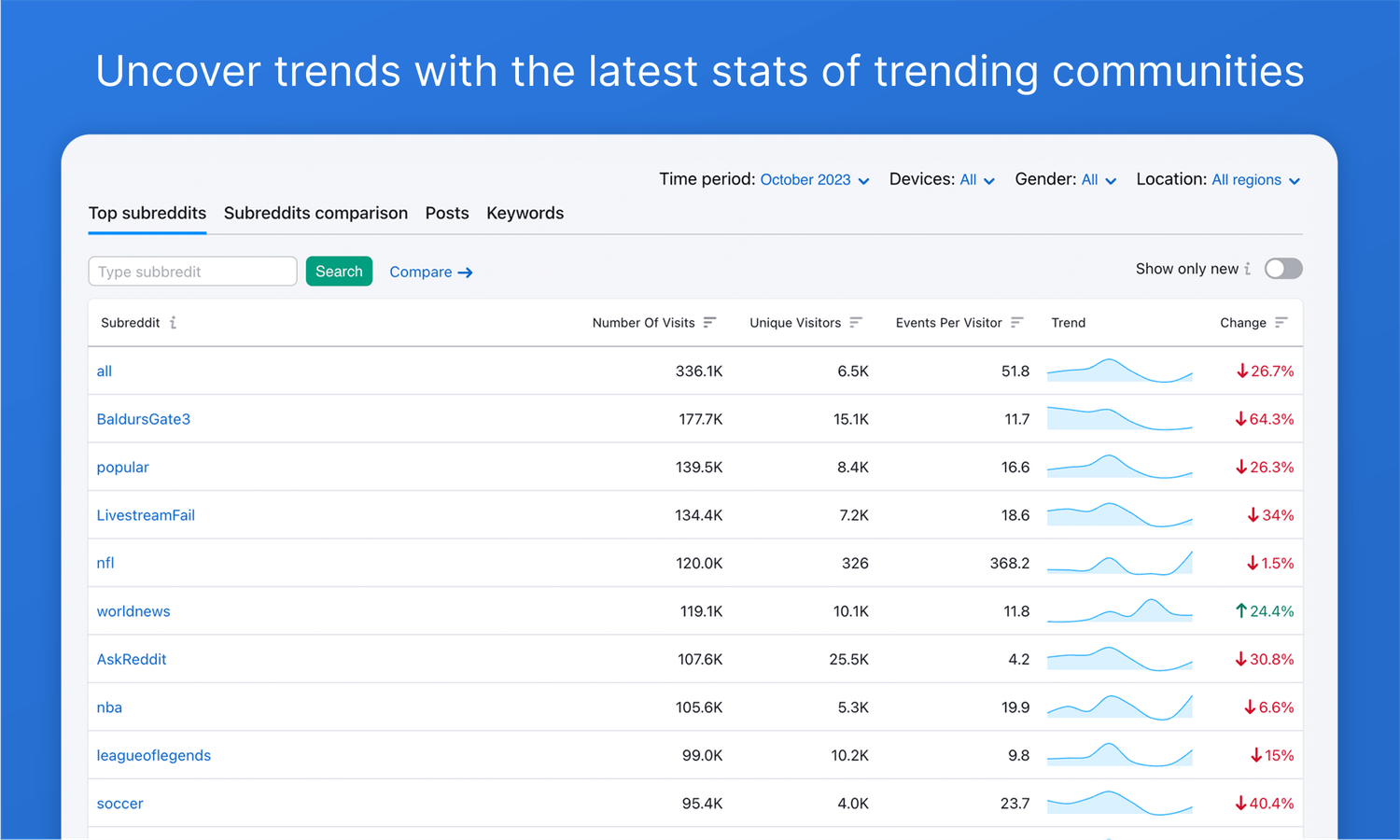
Task: Open the Gender filter dropdown
Action: pos(1099,180)
